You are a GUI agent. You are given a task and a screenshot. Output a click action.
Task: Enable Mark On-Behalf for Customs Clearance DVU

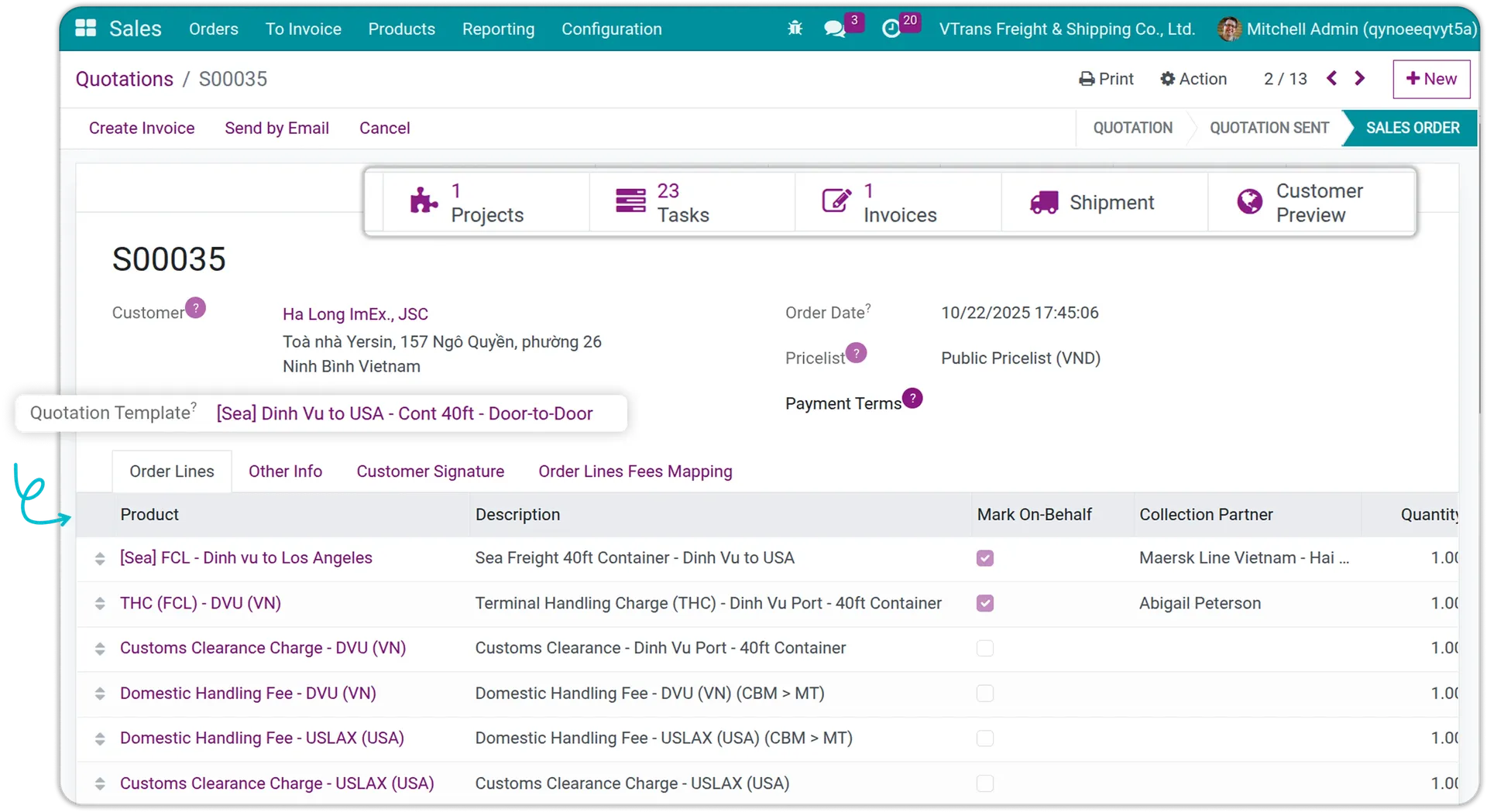(984, 648)
